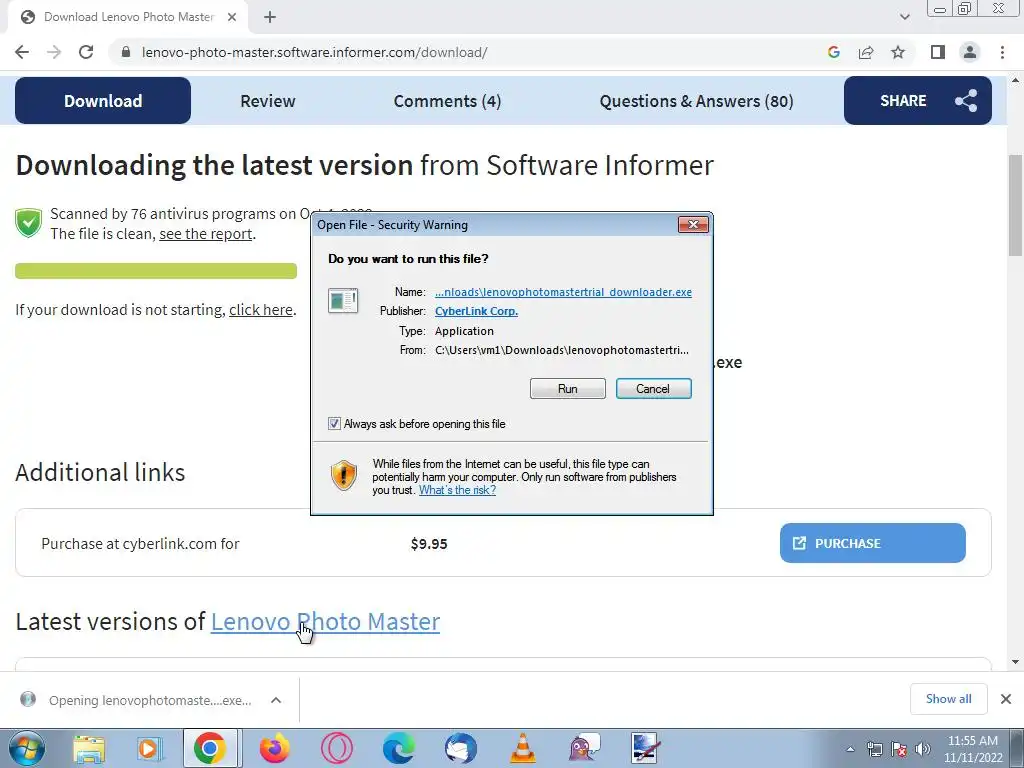Click the scrollbar up arrow

click(1016, 80)
